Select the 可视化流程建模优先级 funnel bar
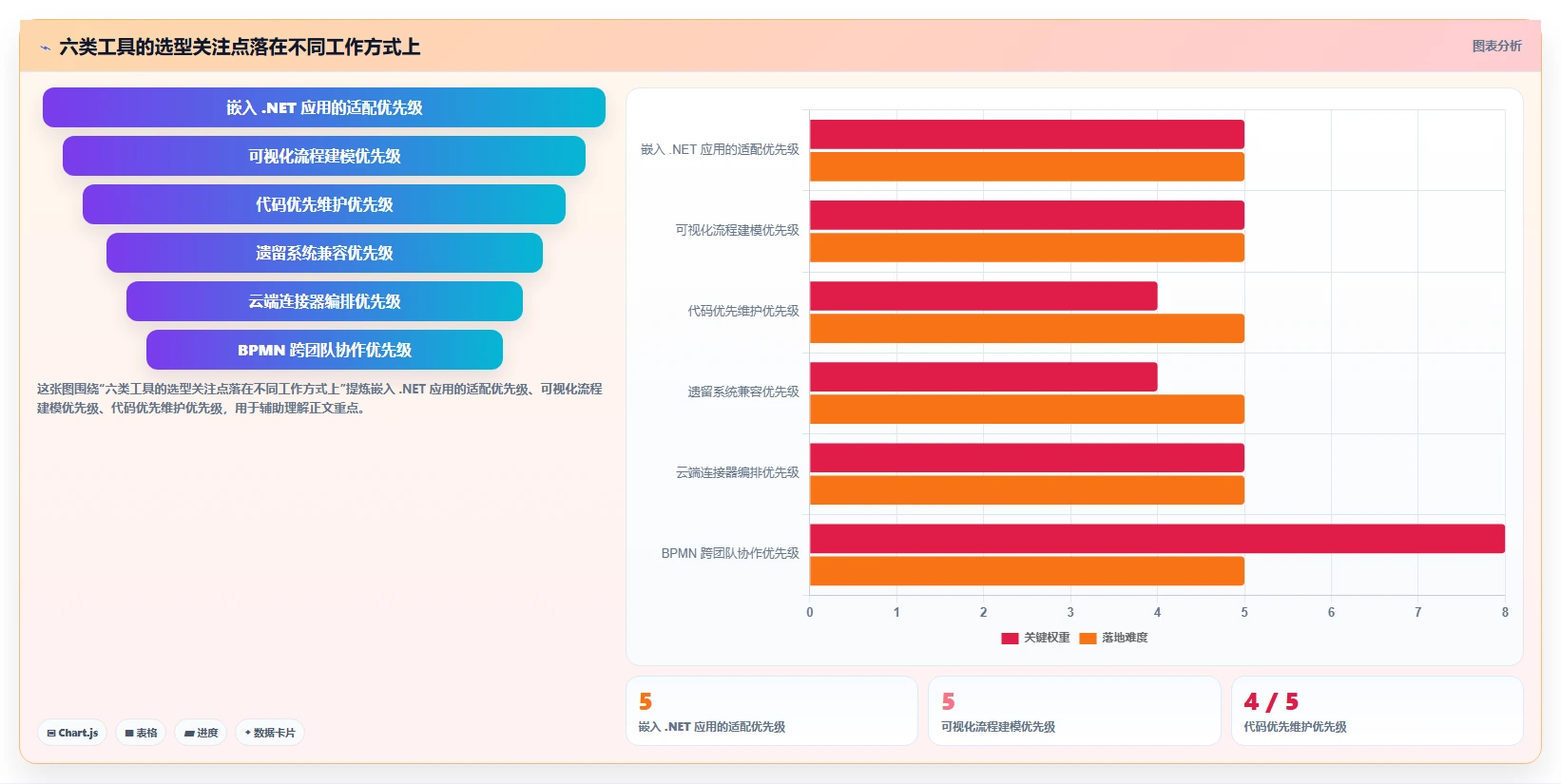Screen dimensions: 1561x784 click(x=324, y=156)
